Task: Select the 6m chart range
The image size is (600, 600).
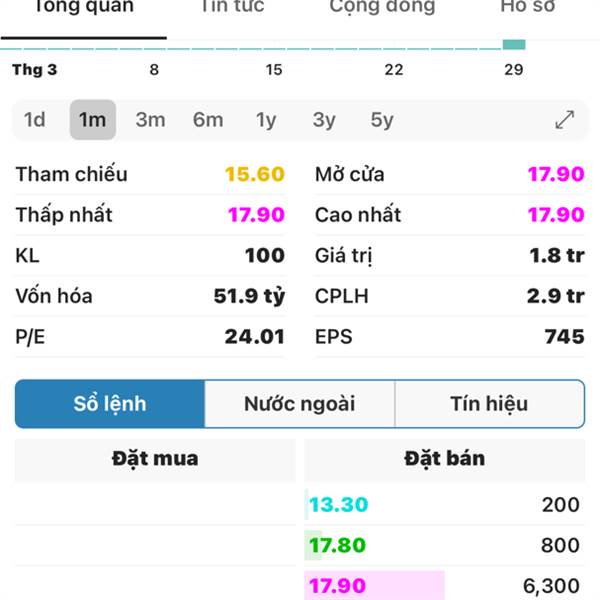Action: point(208,120)
